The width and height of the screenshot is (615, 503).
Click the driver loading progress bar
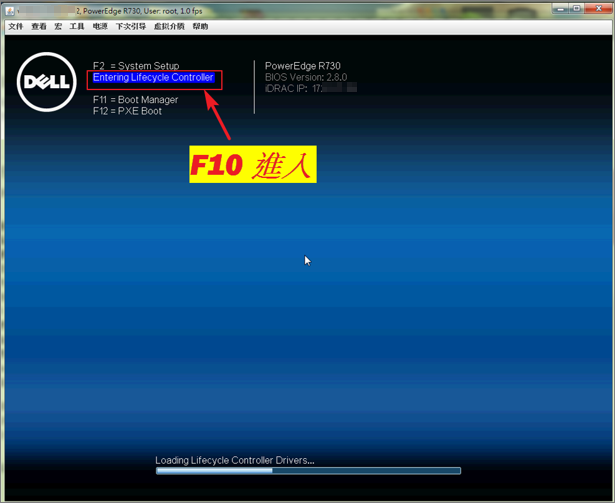coord(308,470)
